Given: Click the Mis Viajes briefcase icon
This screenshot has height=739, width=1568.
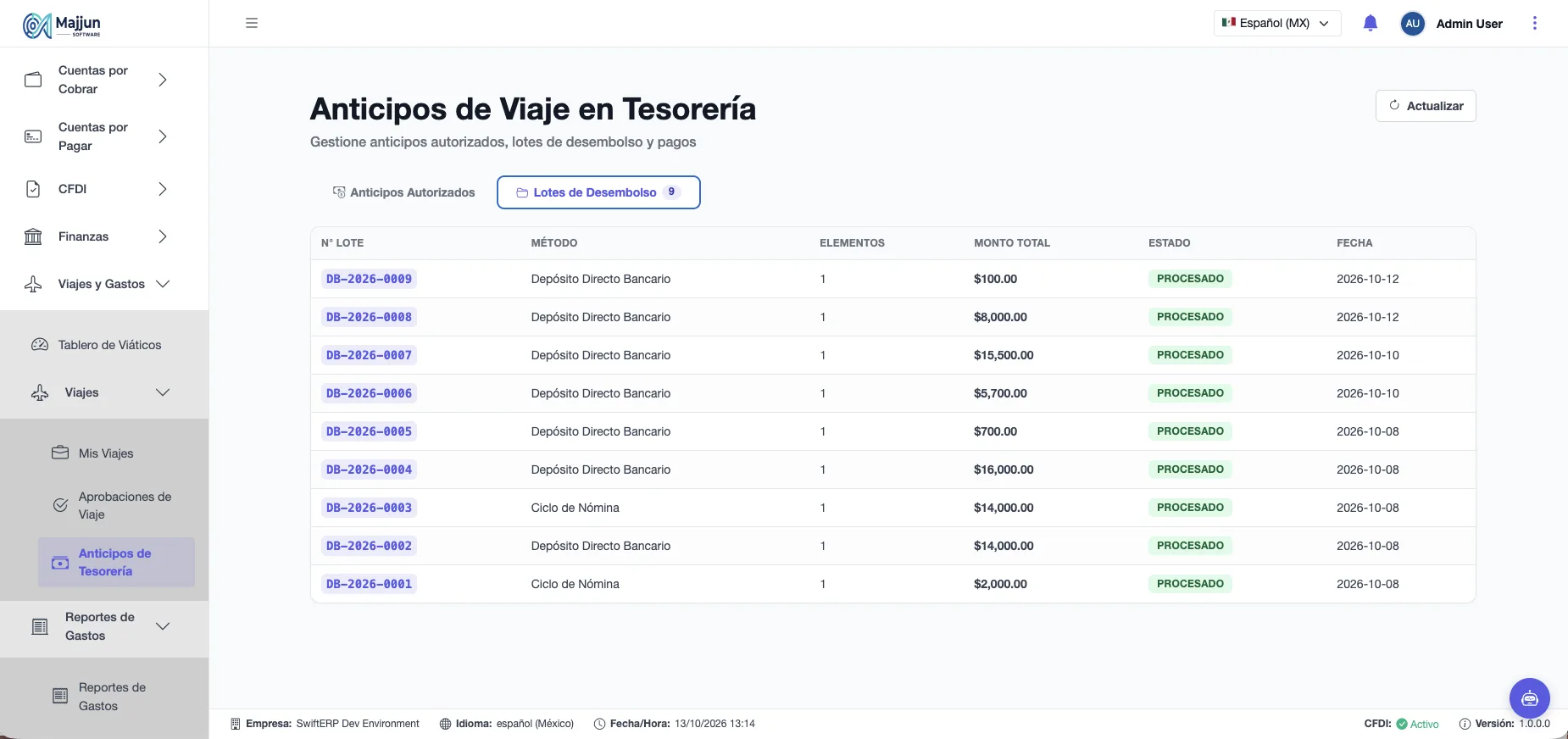Looking at the screenshot, I should 60,453.
